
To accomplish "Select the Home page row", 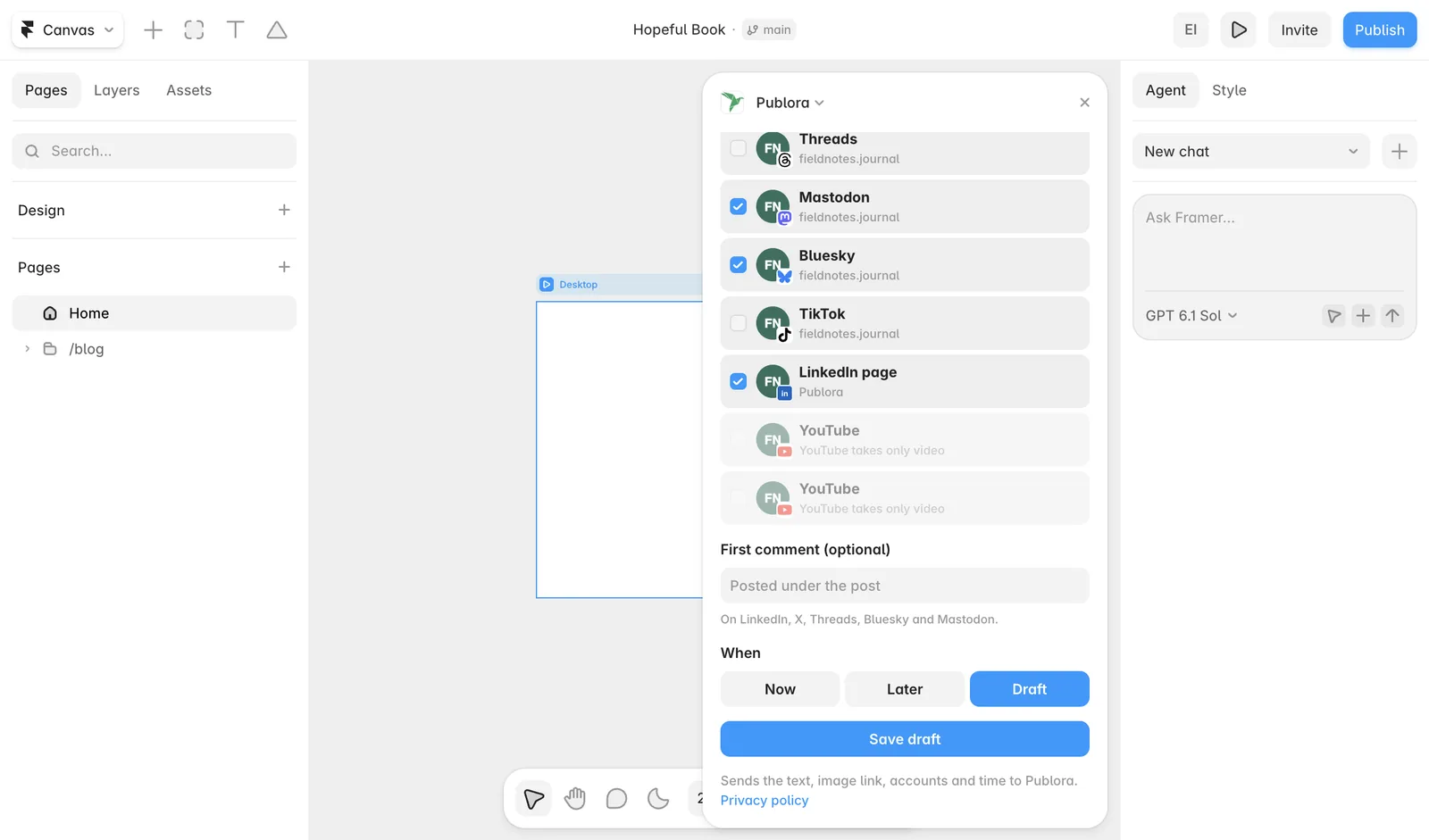I will [155, 313].
